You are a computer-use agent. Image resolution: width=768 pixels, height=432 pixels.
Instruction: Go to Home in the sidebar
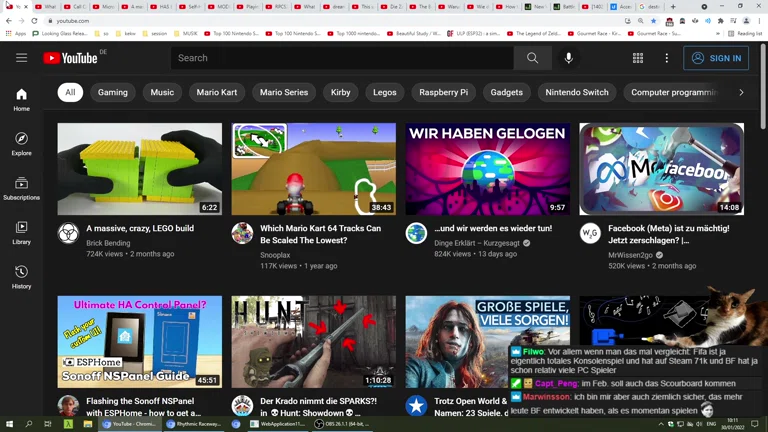point(21,99)
